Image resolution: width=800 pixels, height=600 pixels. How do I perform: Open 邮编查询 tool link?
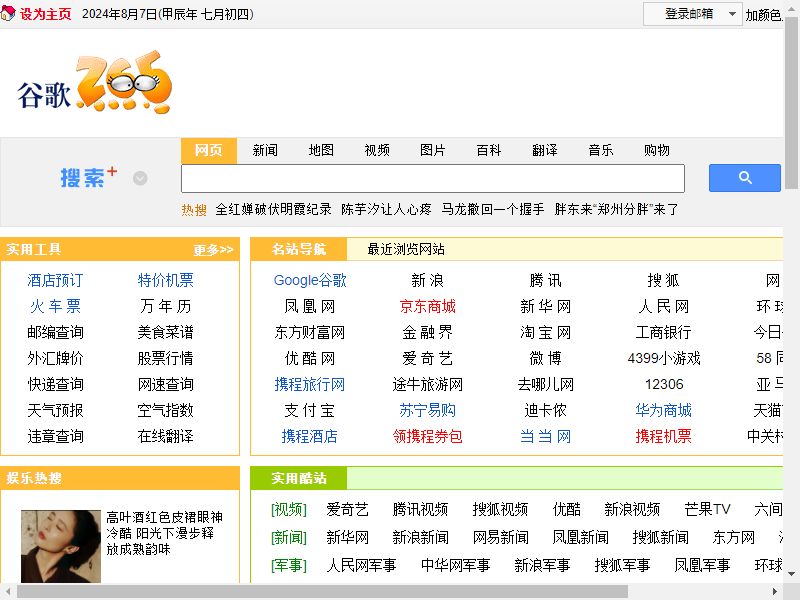55,332
